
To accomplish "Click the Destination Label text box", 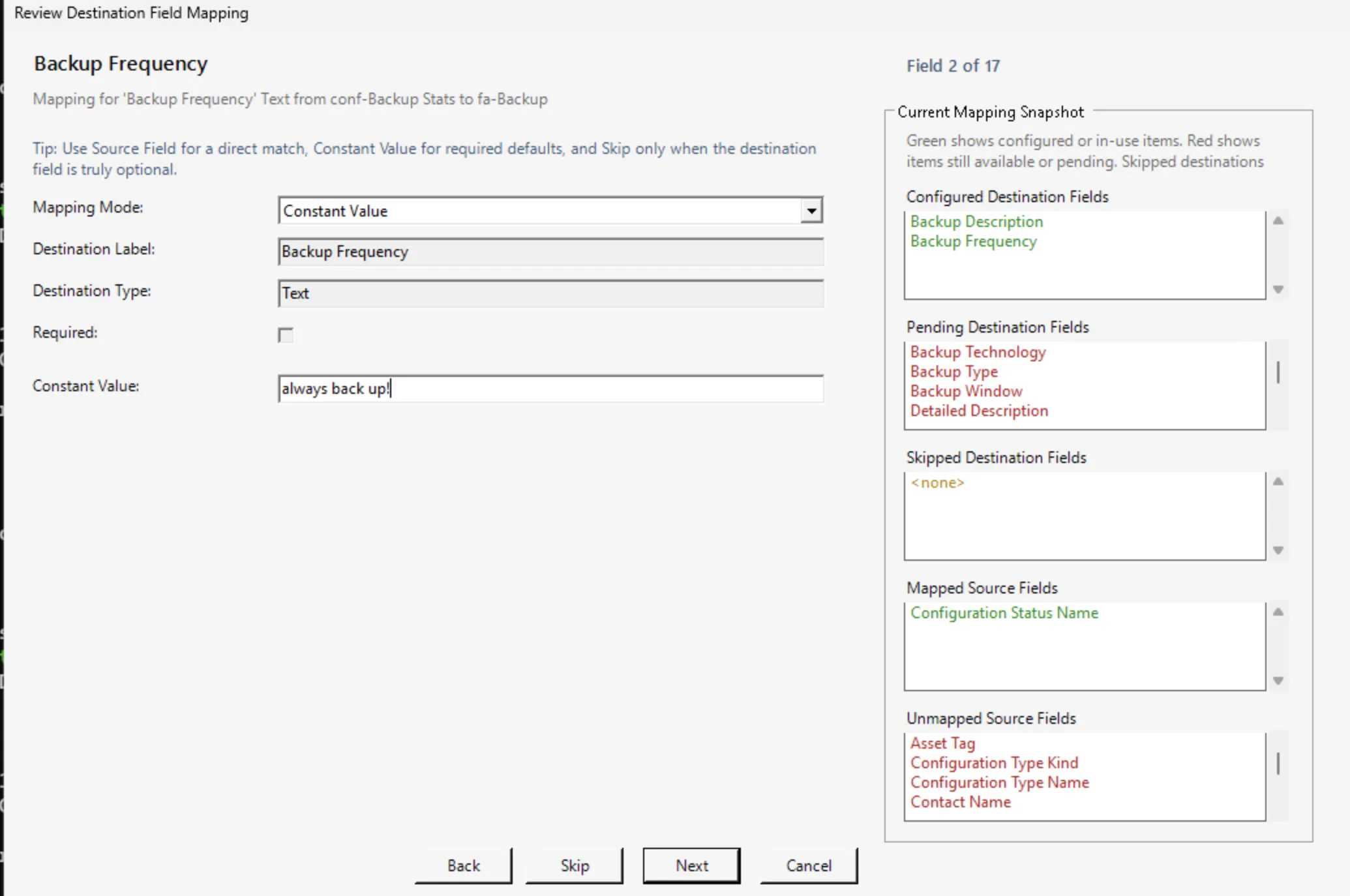I will coord(550,252).
